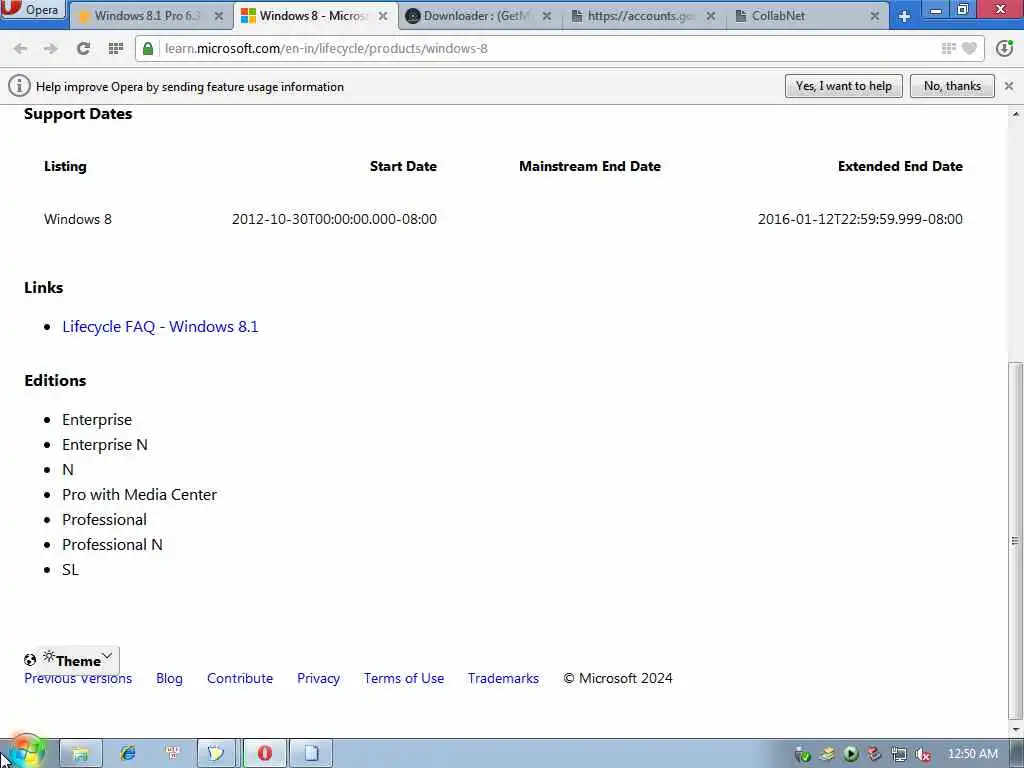Close the Downloader tab
The width and height of the screenshot is (1024, 768).
pyautogui.click(x=547, y=16)
